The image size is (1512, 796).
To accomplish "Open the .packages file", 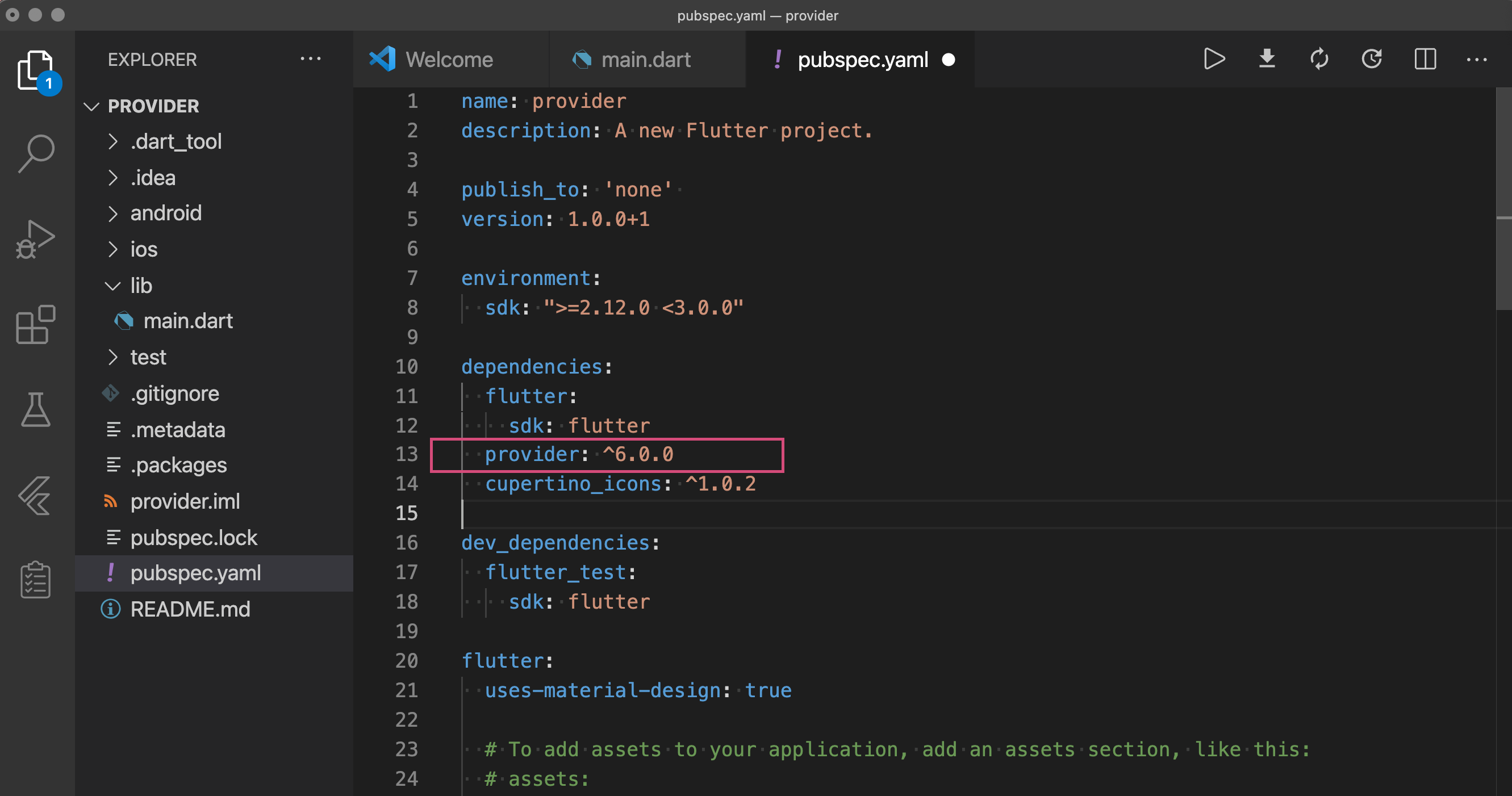I will [x=214, y=465].
